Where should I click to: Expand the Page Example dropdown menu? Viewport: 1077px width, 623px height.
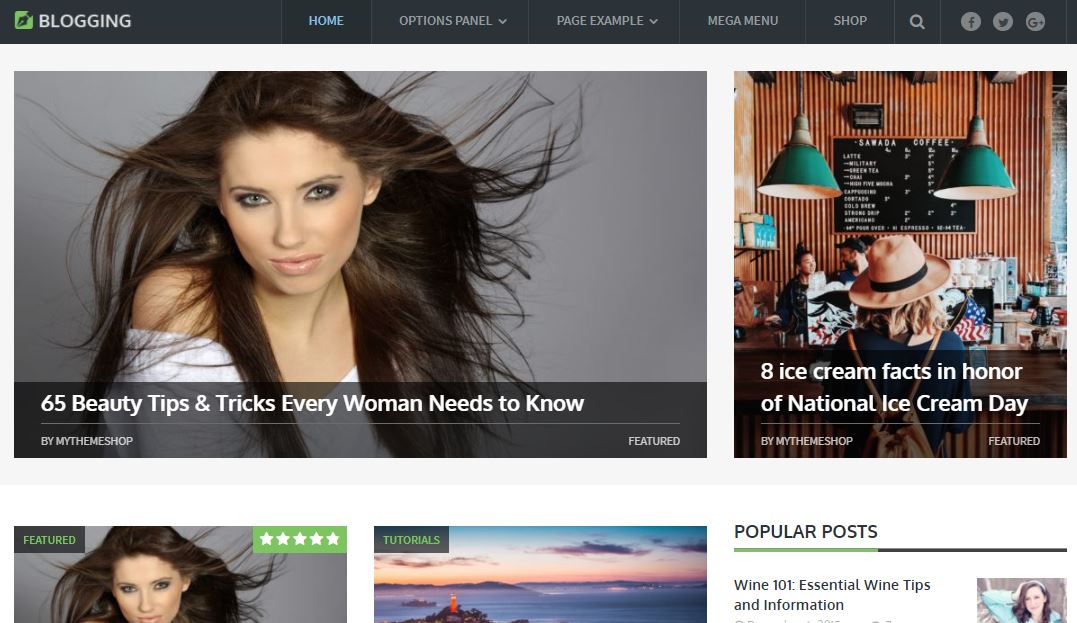(607, 21)
